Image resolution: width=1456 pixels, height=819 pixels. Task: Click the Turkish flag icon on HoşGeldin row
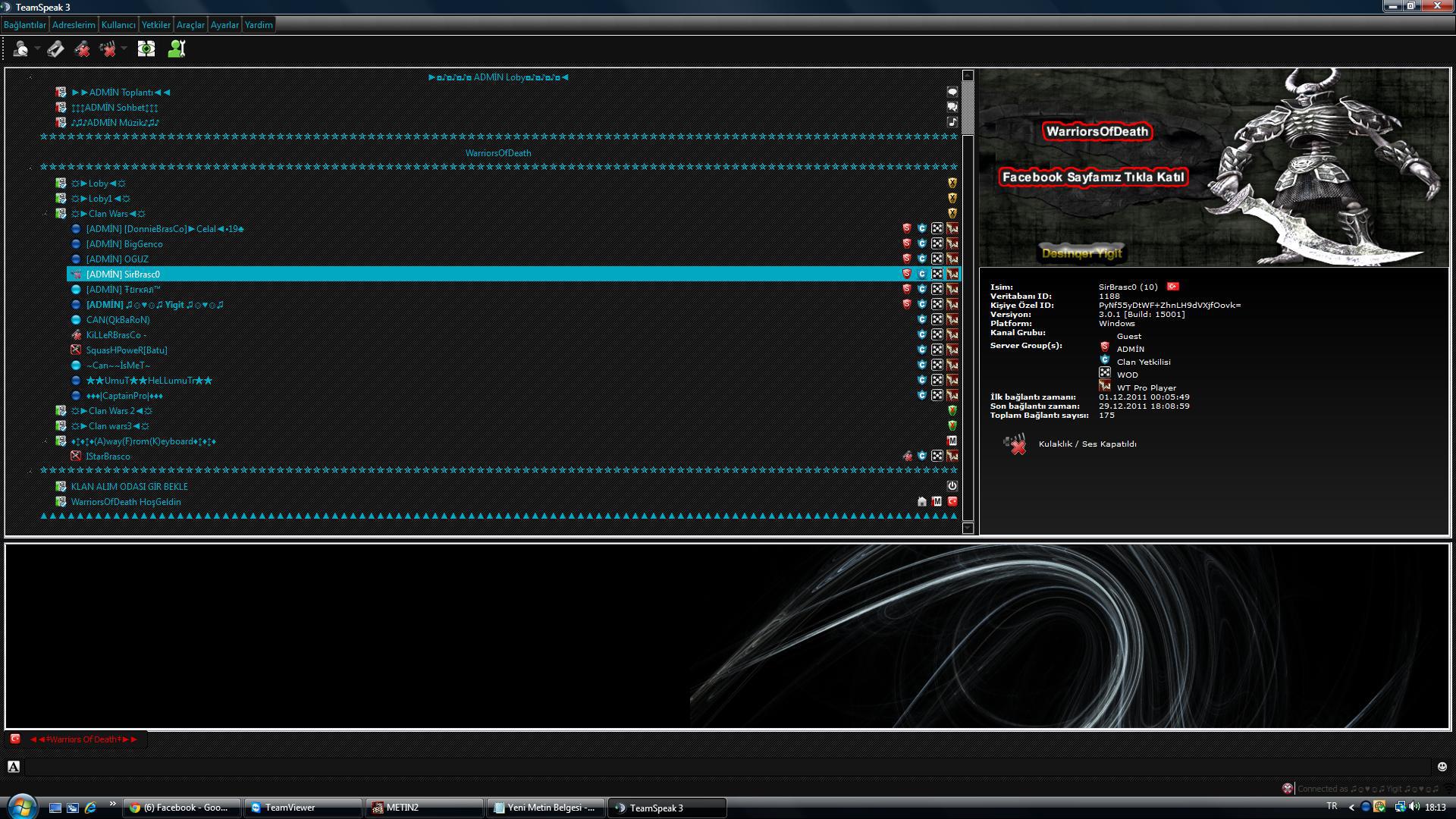click(x=952, y=502)
